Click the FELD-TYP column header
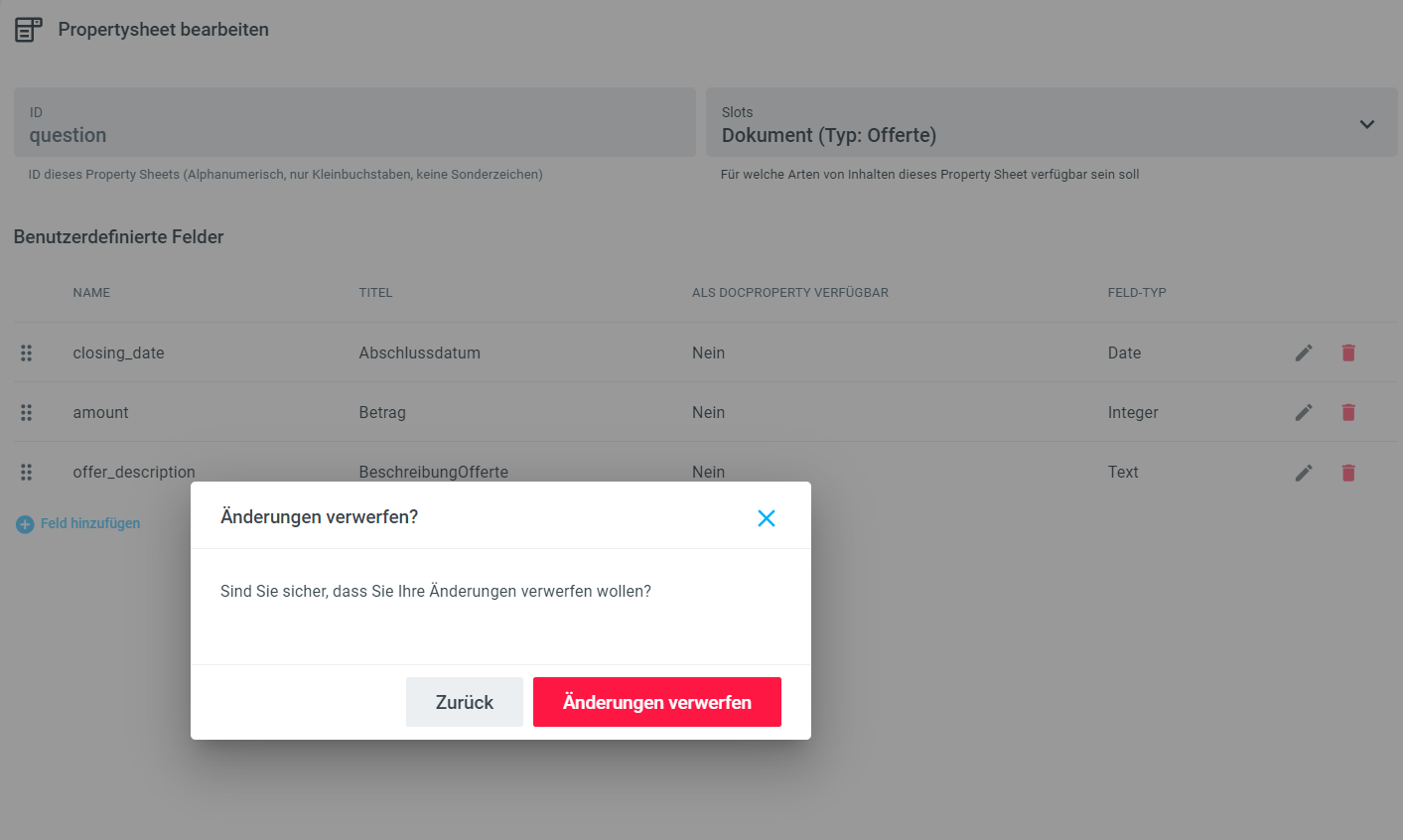Viewport: 1403px width, 840px height. point(1137,293)
